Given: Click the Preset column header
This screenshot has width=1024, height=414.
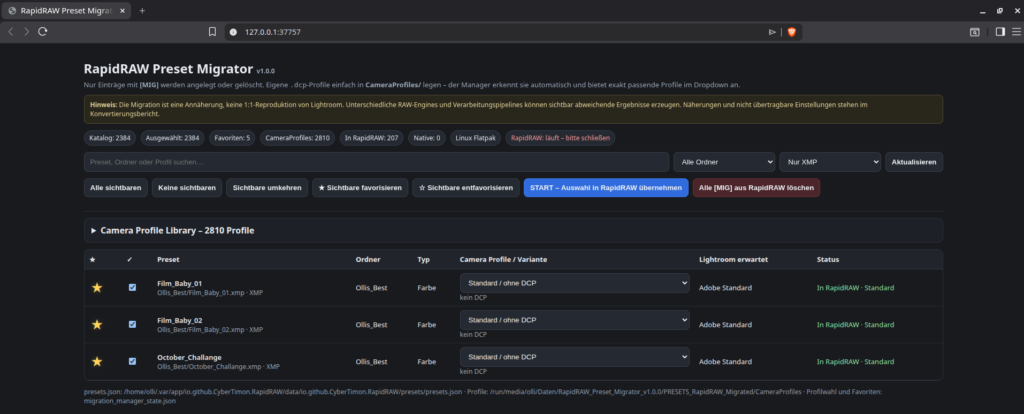Looking at the screenshot, I should (168, 260).
